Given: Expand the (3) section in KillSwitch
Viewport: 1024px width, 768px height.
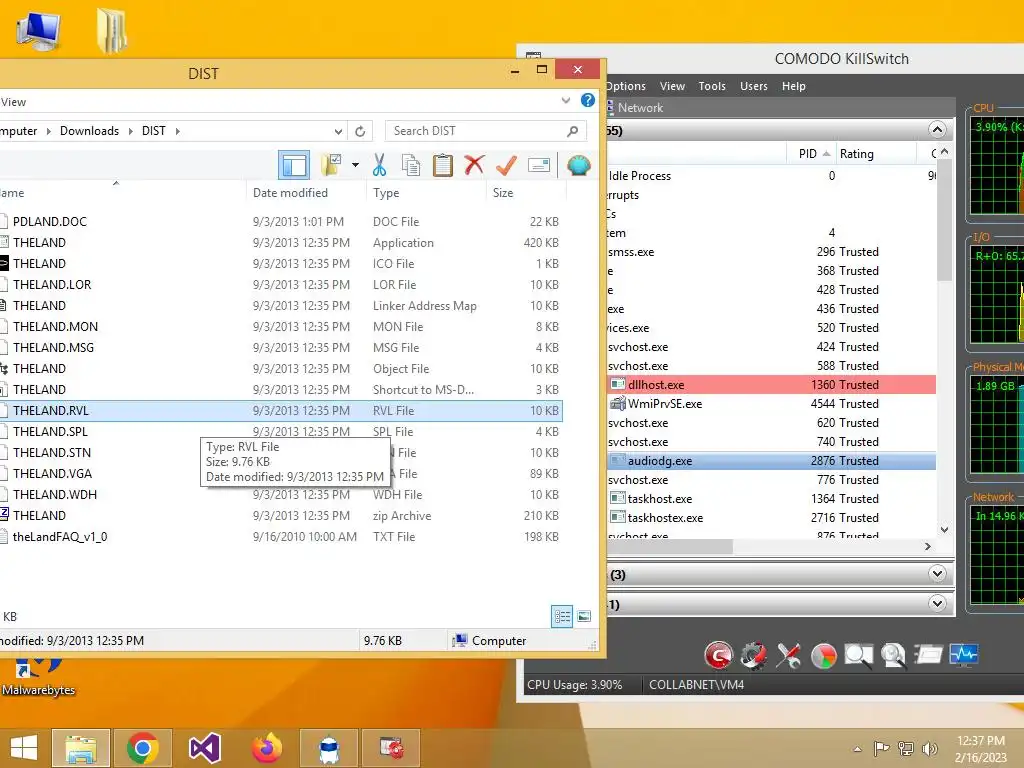Looking at the screenshot, I should (937, 574).
